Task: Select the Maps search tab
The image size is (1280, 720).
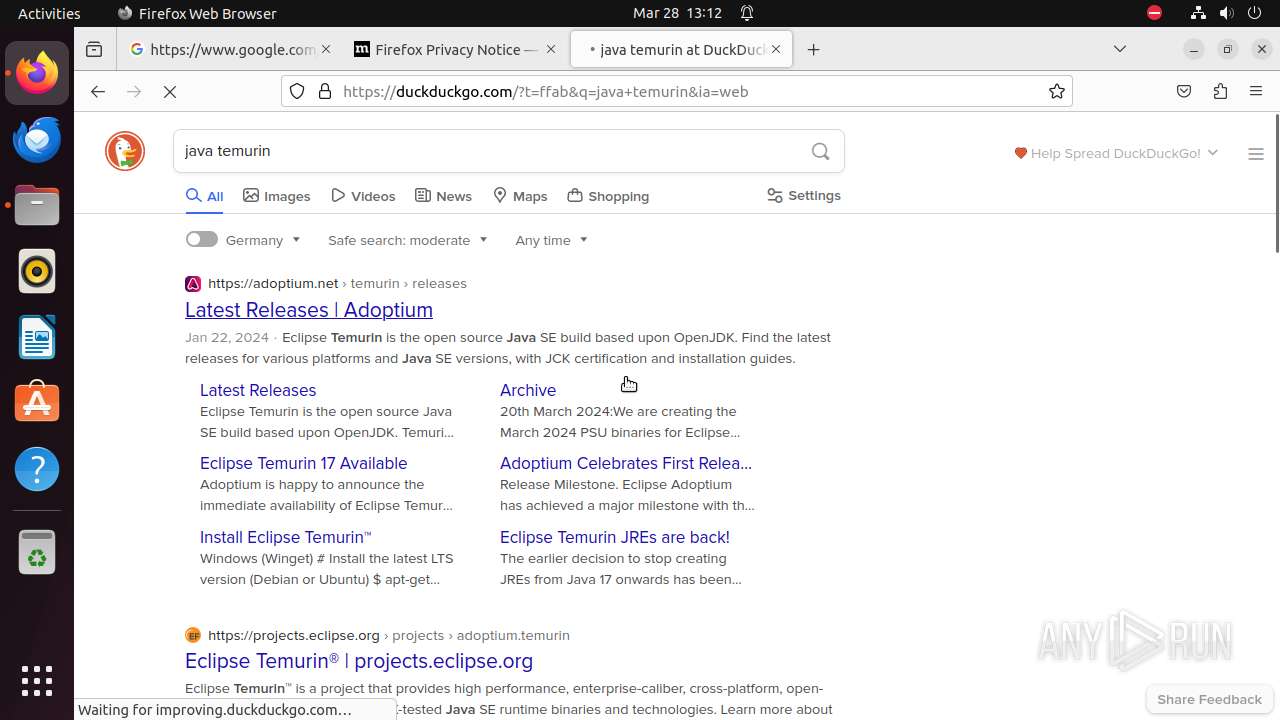Action: point(520,196)
